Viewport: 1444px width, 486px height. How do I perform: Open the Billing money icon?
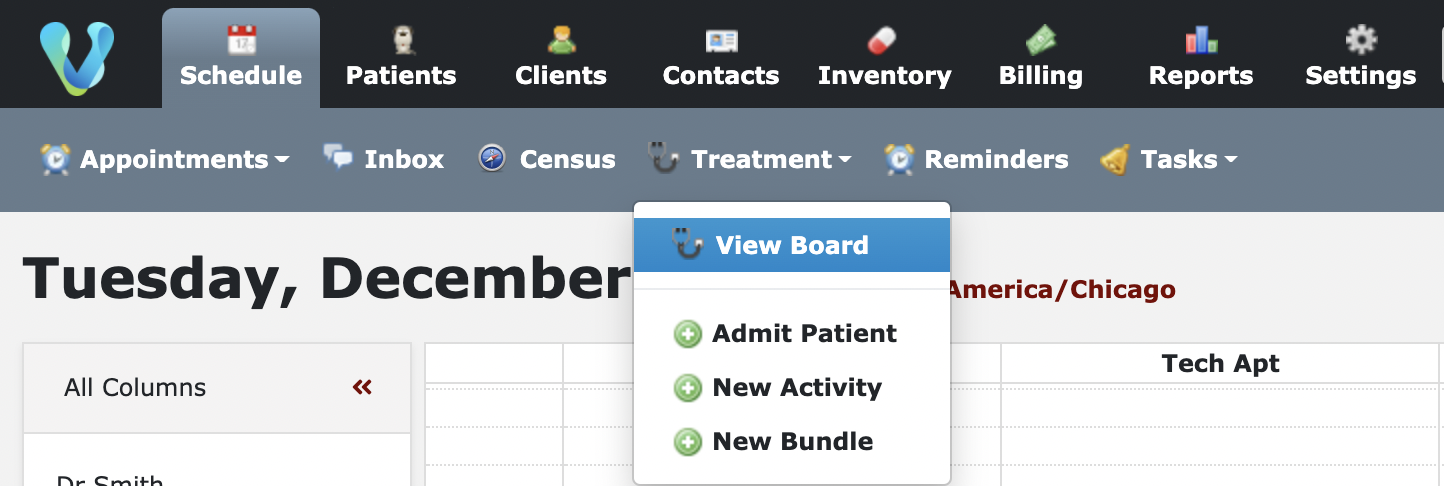pos(1040,41)
